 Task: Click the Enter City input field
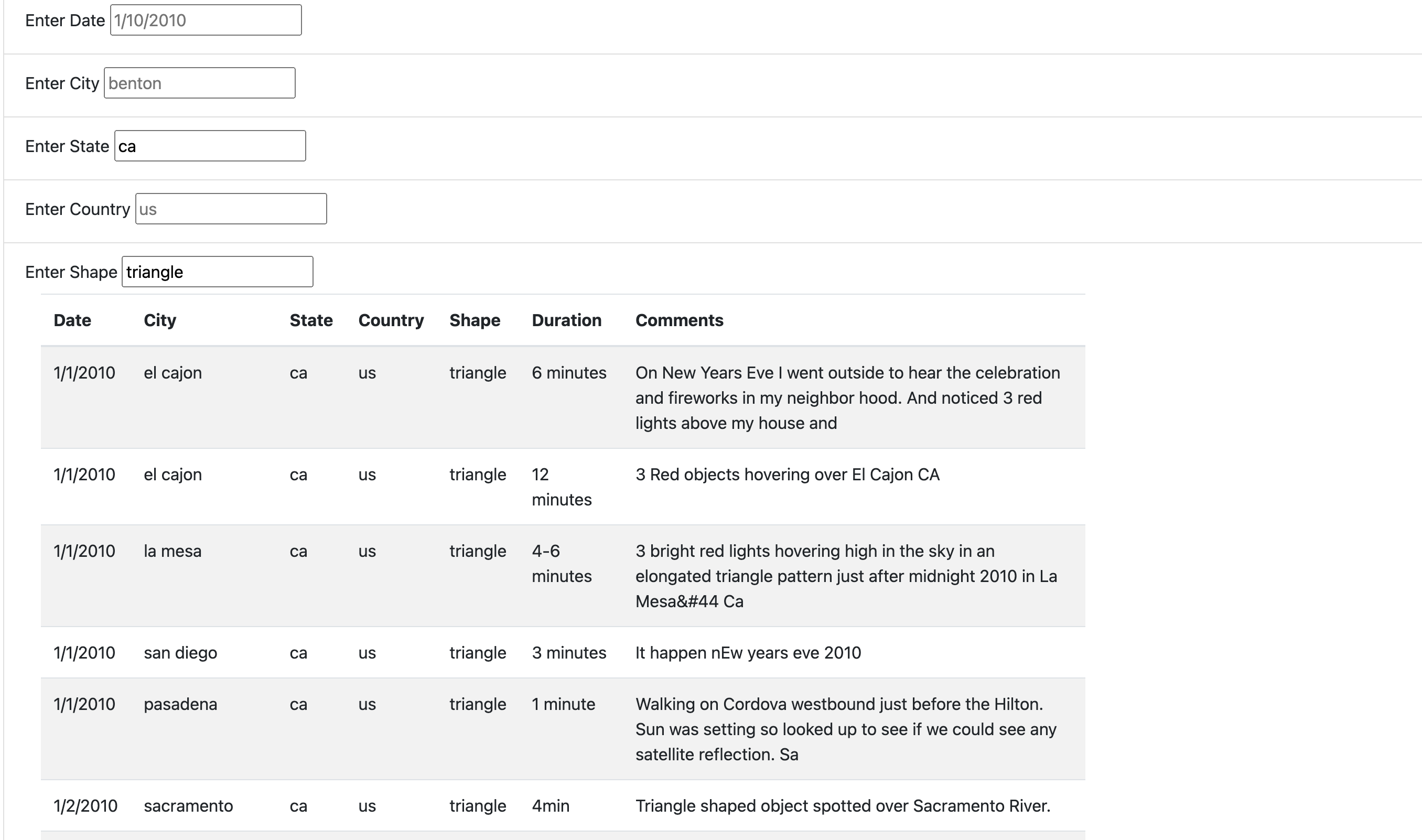pos(199,83)
